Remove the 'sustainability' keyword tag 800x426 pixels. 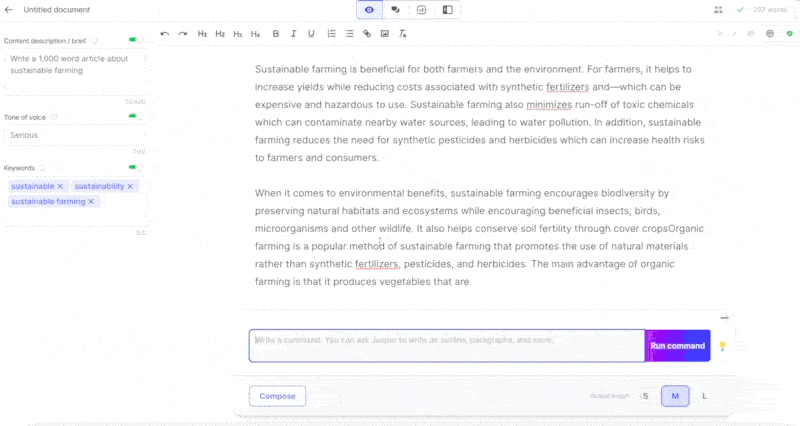point(130,186)
